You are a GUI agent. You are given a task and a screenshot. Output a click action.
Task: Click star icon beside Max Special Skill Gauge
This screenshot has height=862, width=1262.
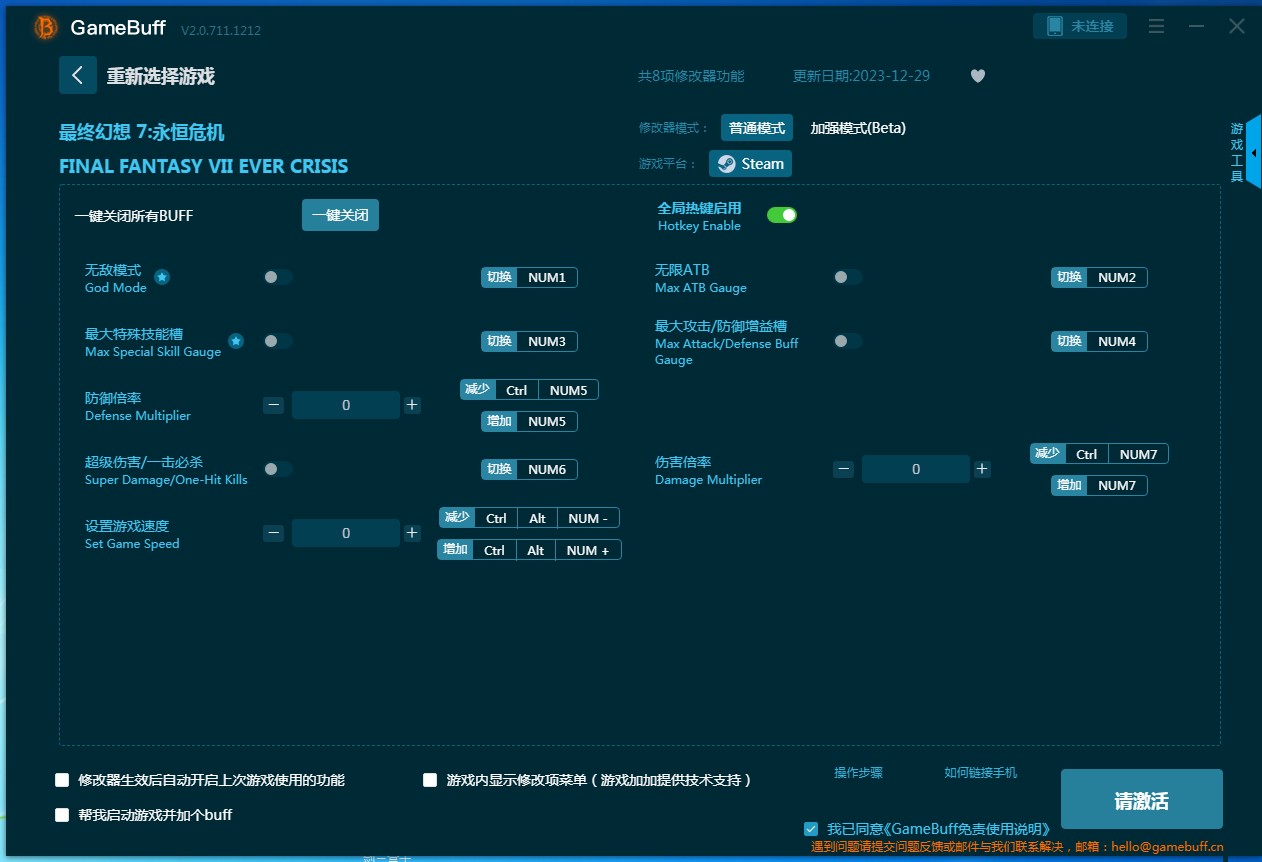coord(236,341)
